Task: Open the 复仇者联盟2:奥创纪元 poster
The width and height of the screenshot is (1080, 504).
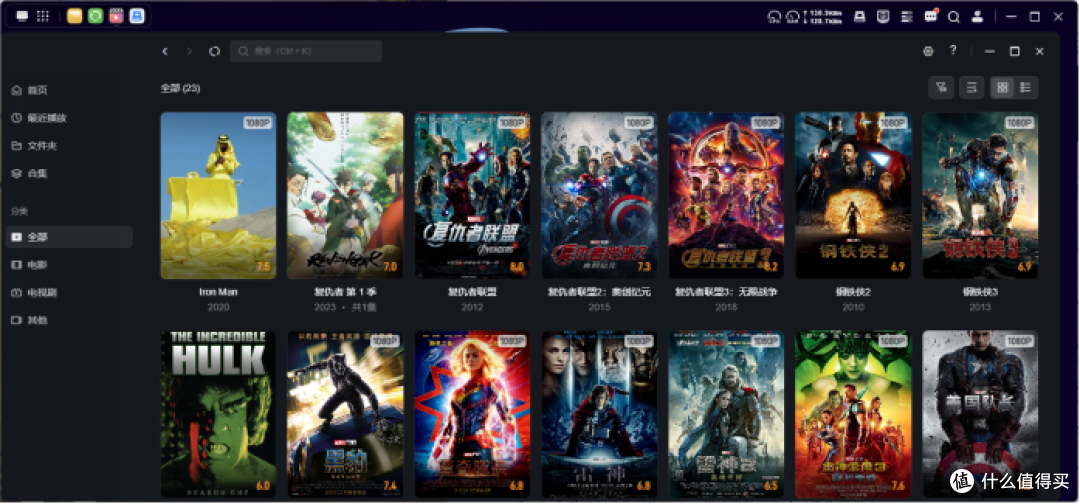Action: click(599, 196)
